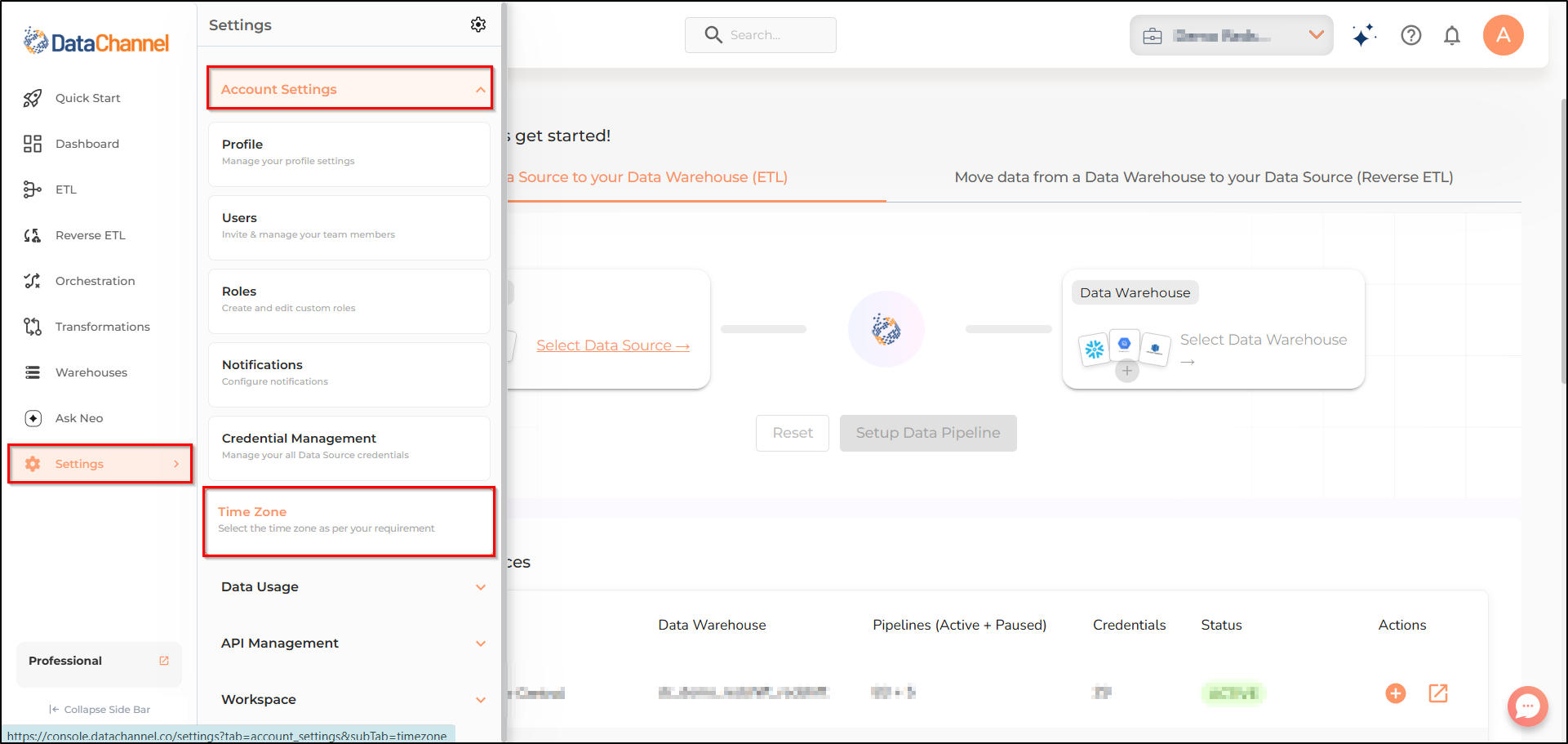Open Roles settings
This screenshot has width=1568, height=744.
[349, 301]
